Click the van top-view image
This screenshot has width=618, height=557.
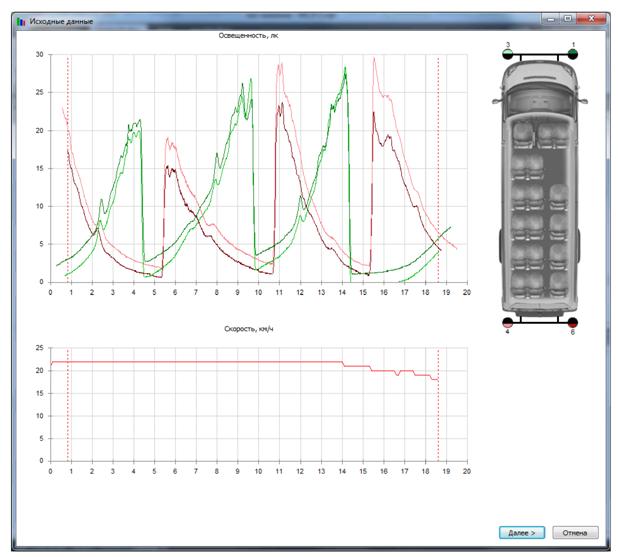[x=540, y=188]
